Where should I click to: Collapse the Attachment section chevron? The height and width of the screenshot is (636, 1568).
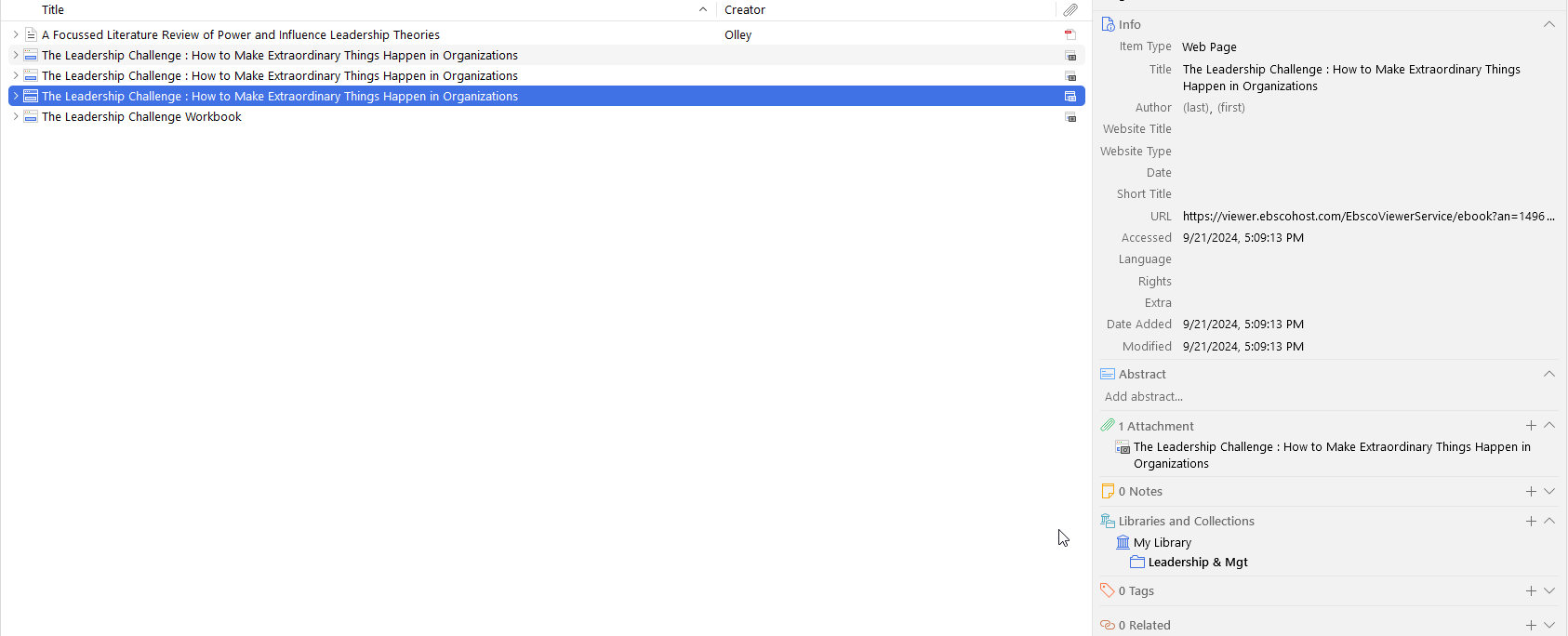coord(1549,426)
